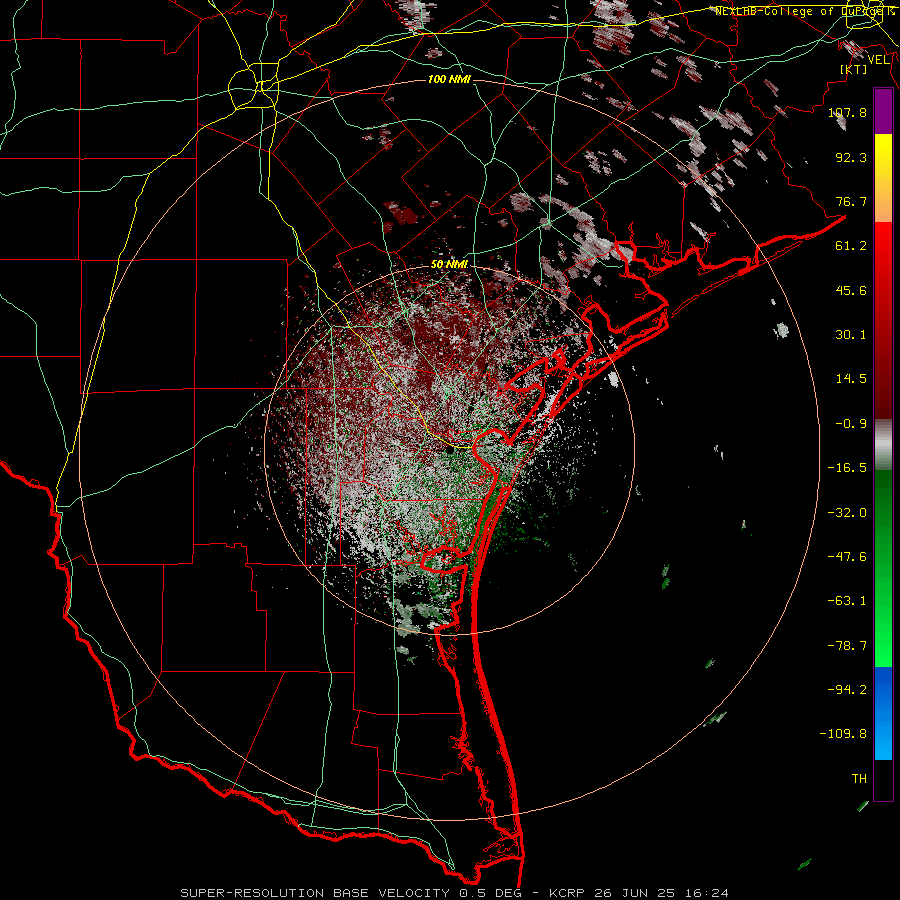Click the blue segment of the color bar
900x900 pixels.
[883, 713]
